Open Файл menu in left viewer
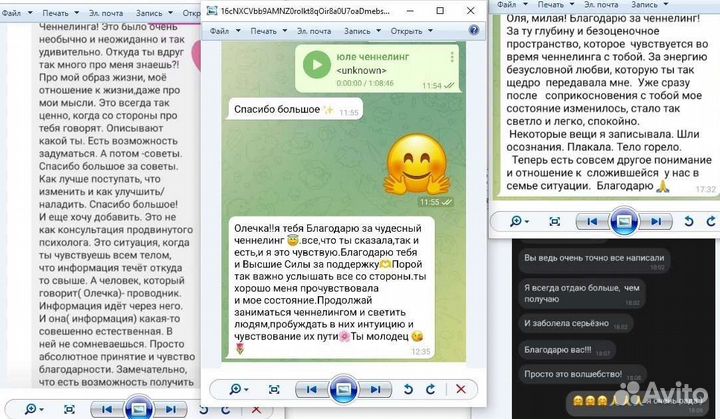720x419 pixels. coord(11,13)
